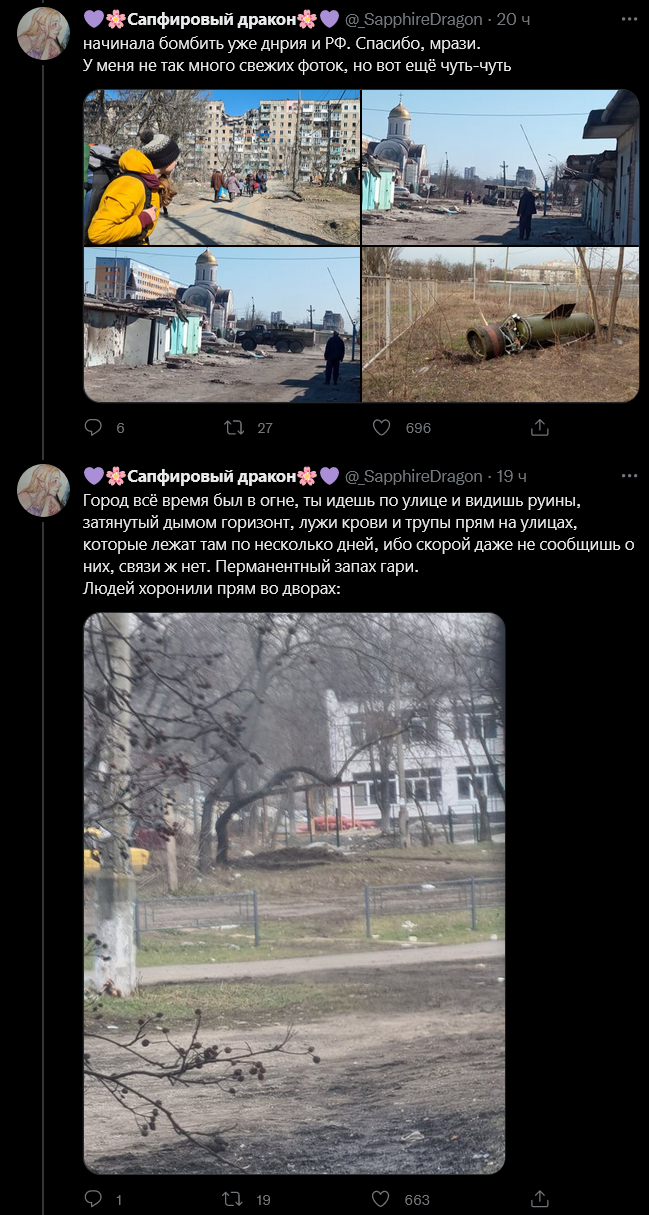View photo of person in yellow jacket
Screen dimensions: 649x1215
(221, 167)
